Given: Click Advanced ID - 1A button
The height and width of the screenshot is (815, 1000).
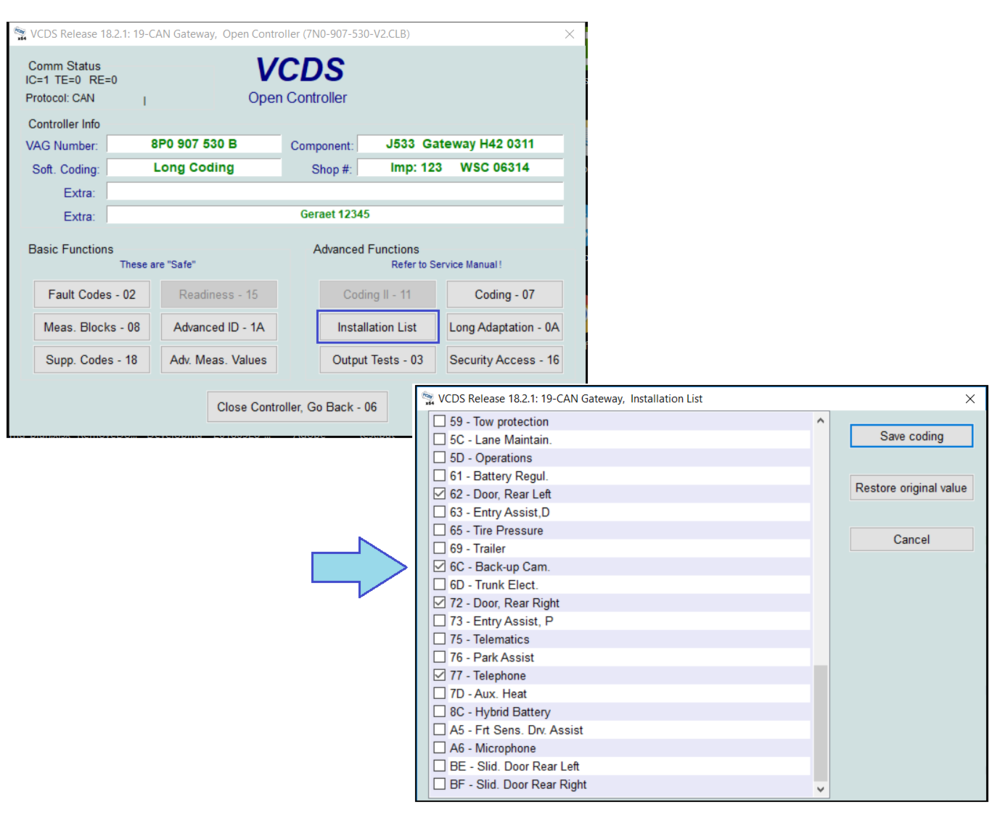Looking at the screenshot, I should pyautogui.click(x=219, y=327).
